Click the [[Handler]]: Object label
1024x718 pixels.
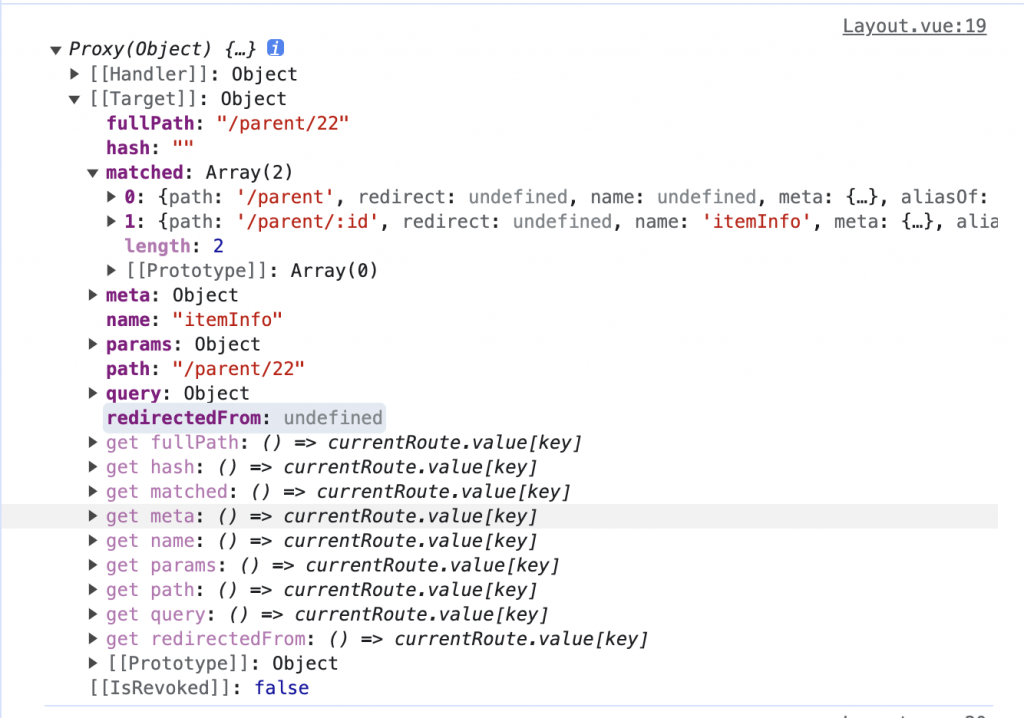coord(193,74)
